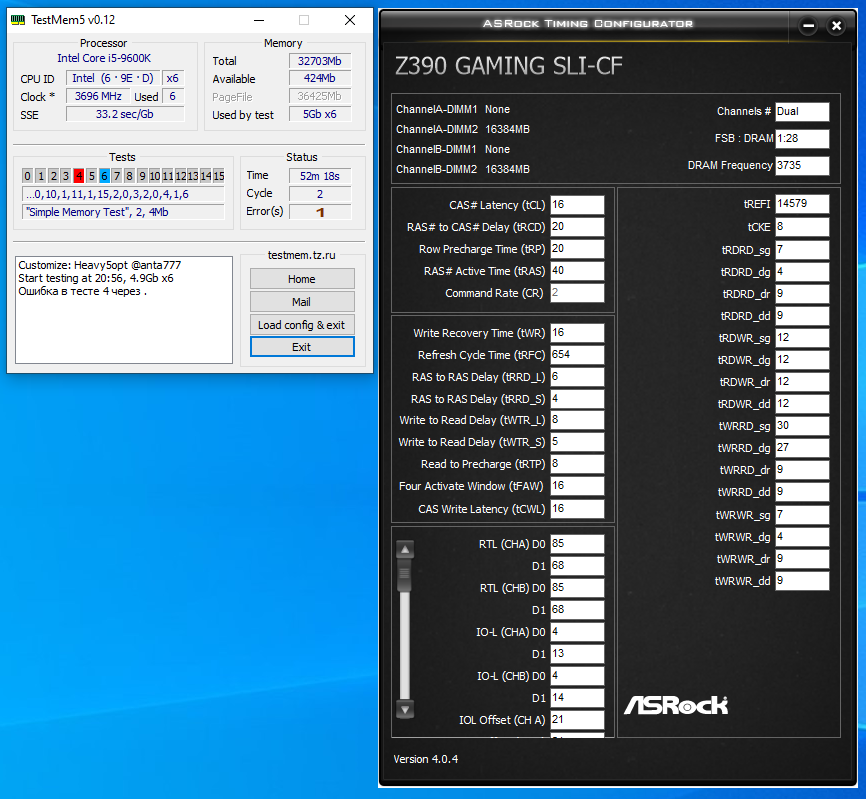
Task: Click the tWRRD_sg value field
Action: (802, 426)
